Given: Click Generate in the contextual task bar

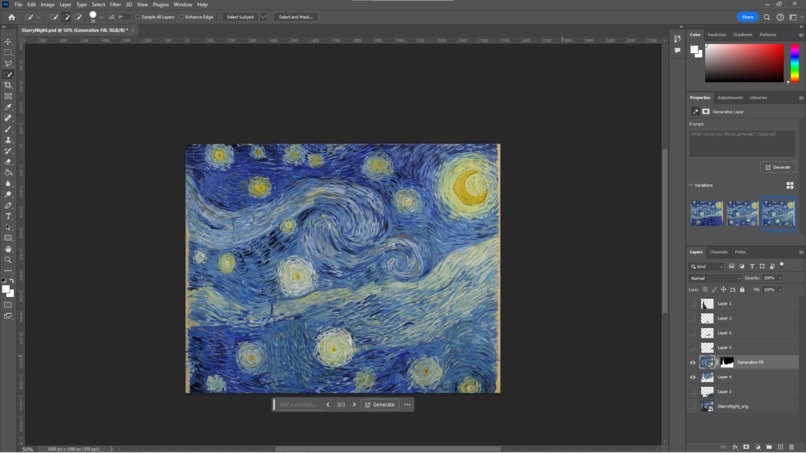Looking at the screenshot, I should (380, 405).
